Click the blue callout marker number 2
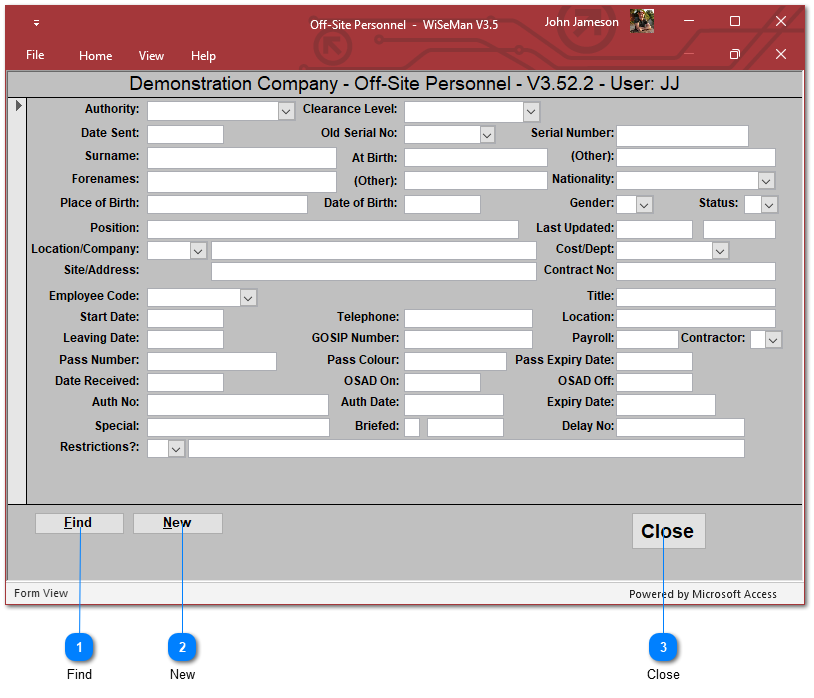The image size is (814, 698). [182, 647]
